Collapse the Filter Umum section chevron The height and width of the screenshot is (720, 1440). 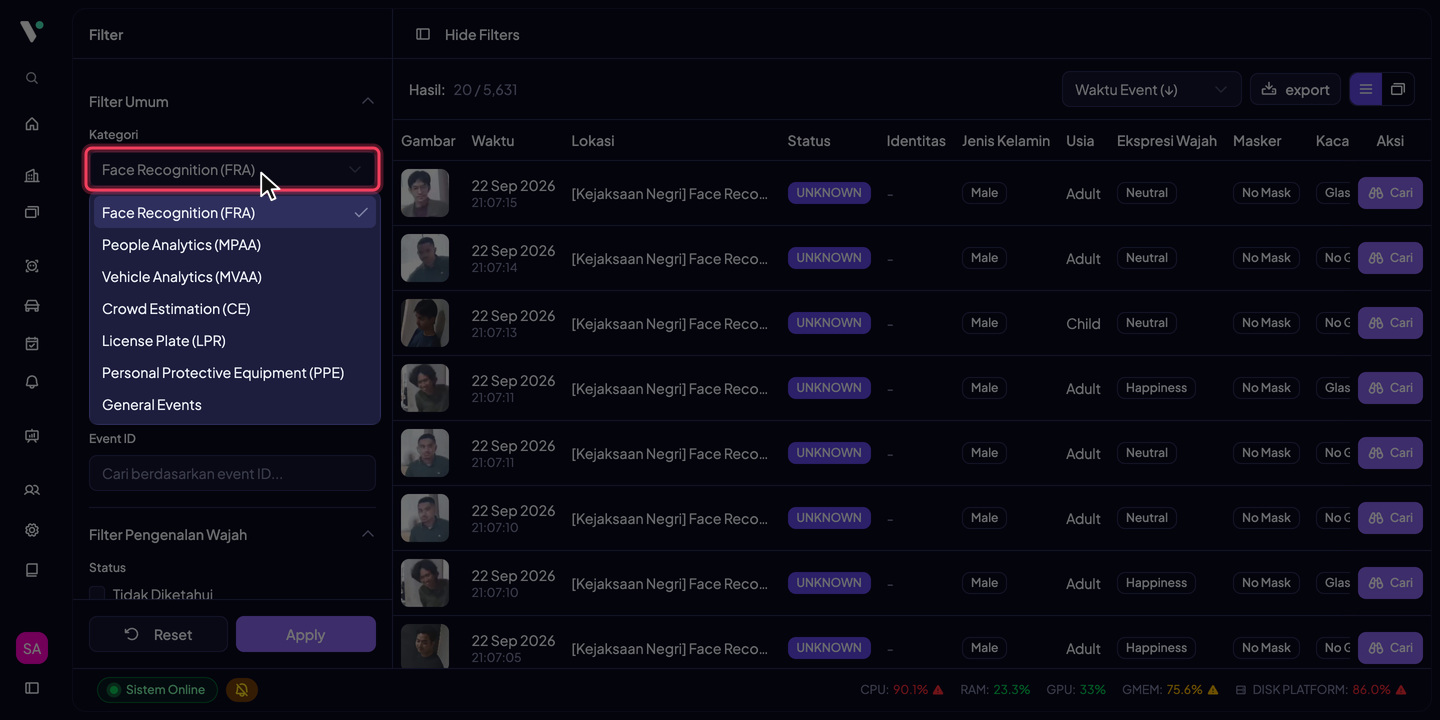coord(367,101)
